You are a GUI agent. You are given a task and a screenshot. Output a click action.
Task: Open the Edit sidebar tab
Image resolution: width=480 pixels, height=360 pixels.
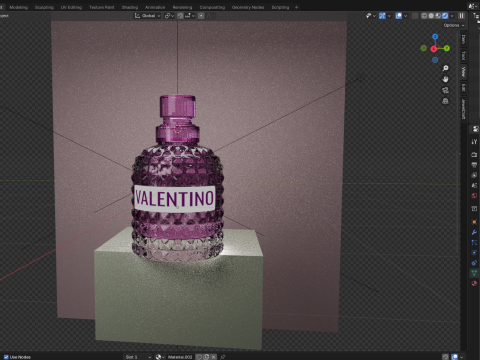(x=463, y=88)
